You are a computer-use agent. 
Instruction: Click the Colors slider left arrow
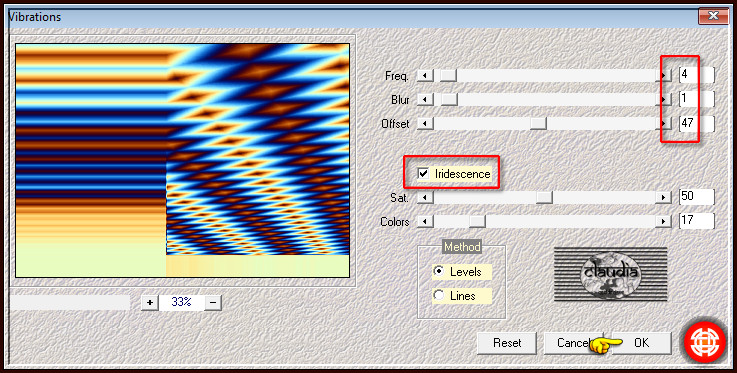coord(425,221)
